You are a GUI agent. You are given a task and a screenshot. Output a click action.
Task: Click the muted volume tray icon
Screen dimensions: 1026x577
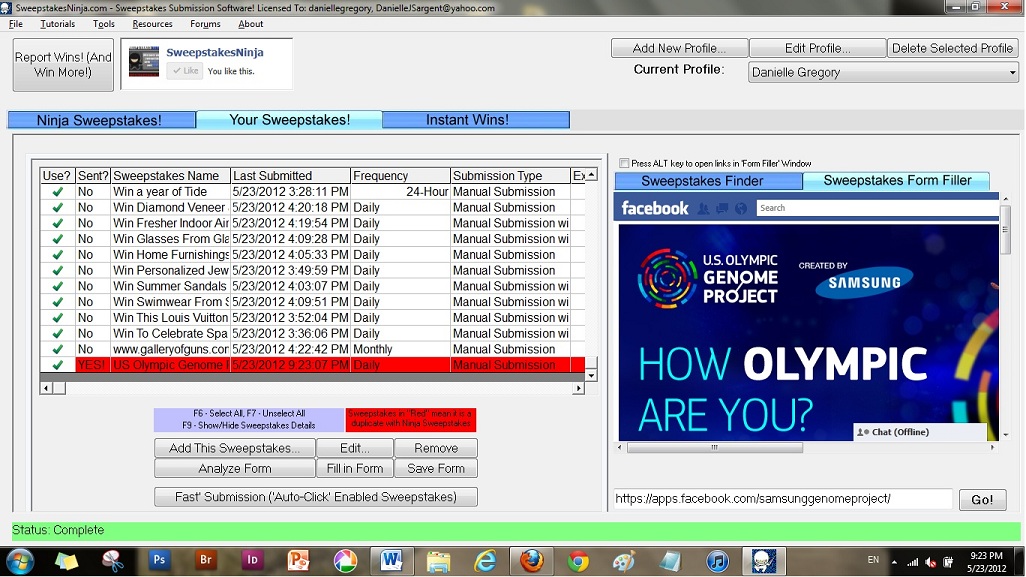click(930, 562)
